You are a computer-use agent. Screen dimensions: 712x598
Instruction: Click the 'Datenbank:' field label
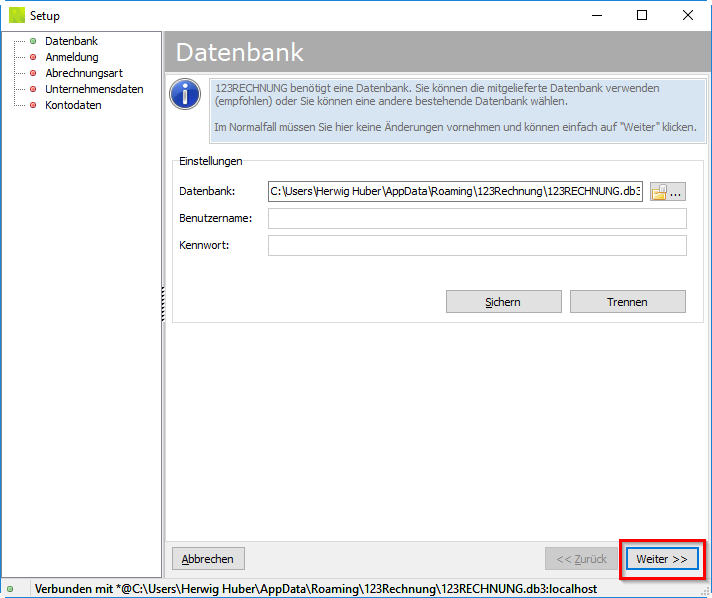pos(207,191)
